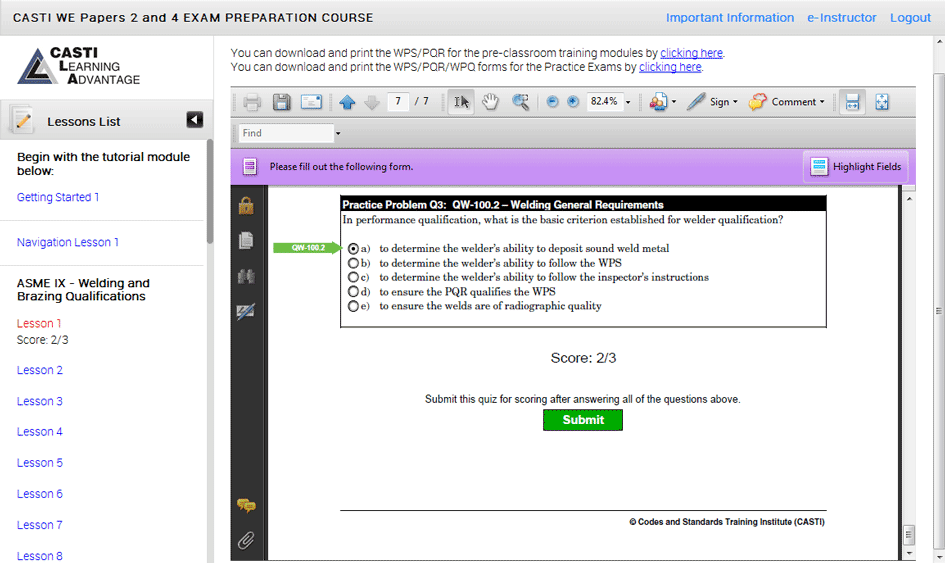
Task: Click the share/collaborate people icon
Action: (x=658, y=102)
